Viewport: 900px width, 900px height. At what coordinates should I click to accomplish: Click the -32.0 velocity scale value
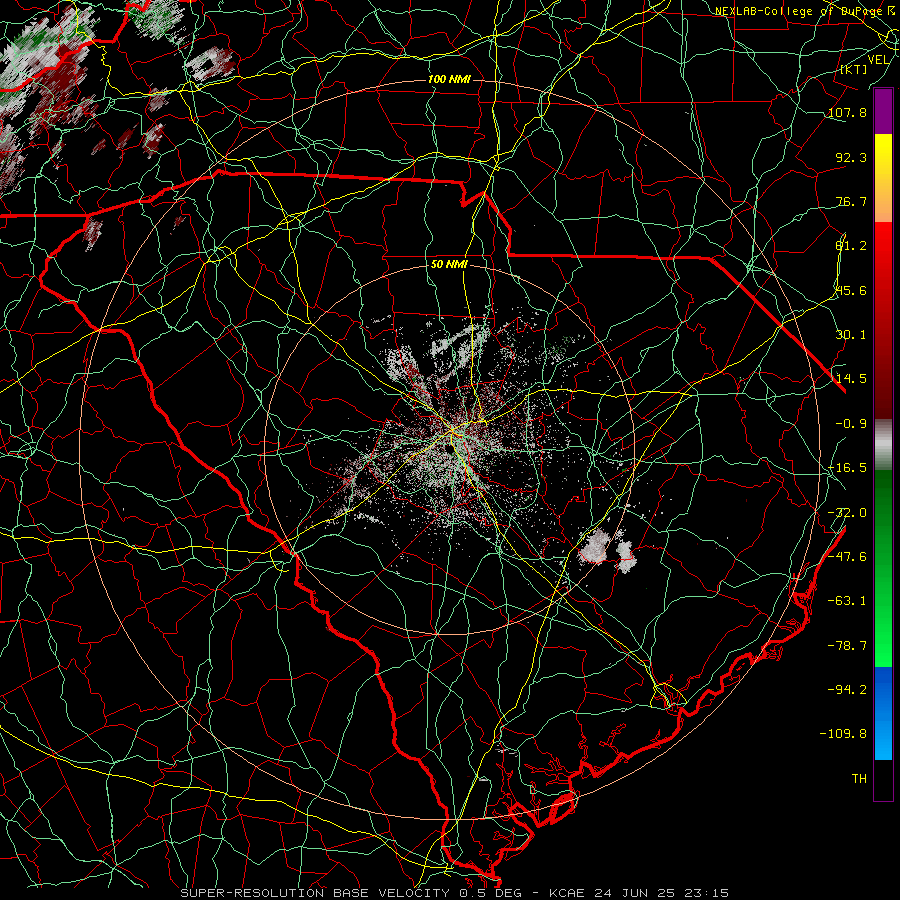click(847, 513)
